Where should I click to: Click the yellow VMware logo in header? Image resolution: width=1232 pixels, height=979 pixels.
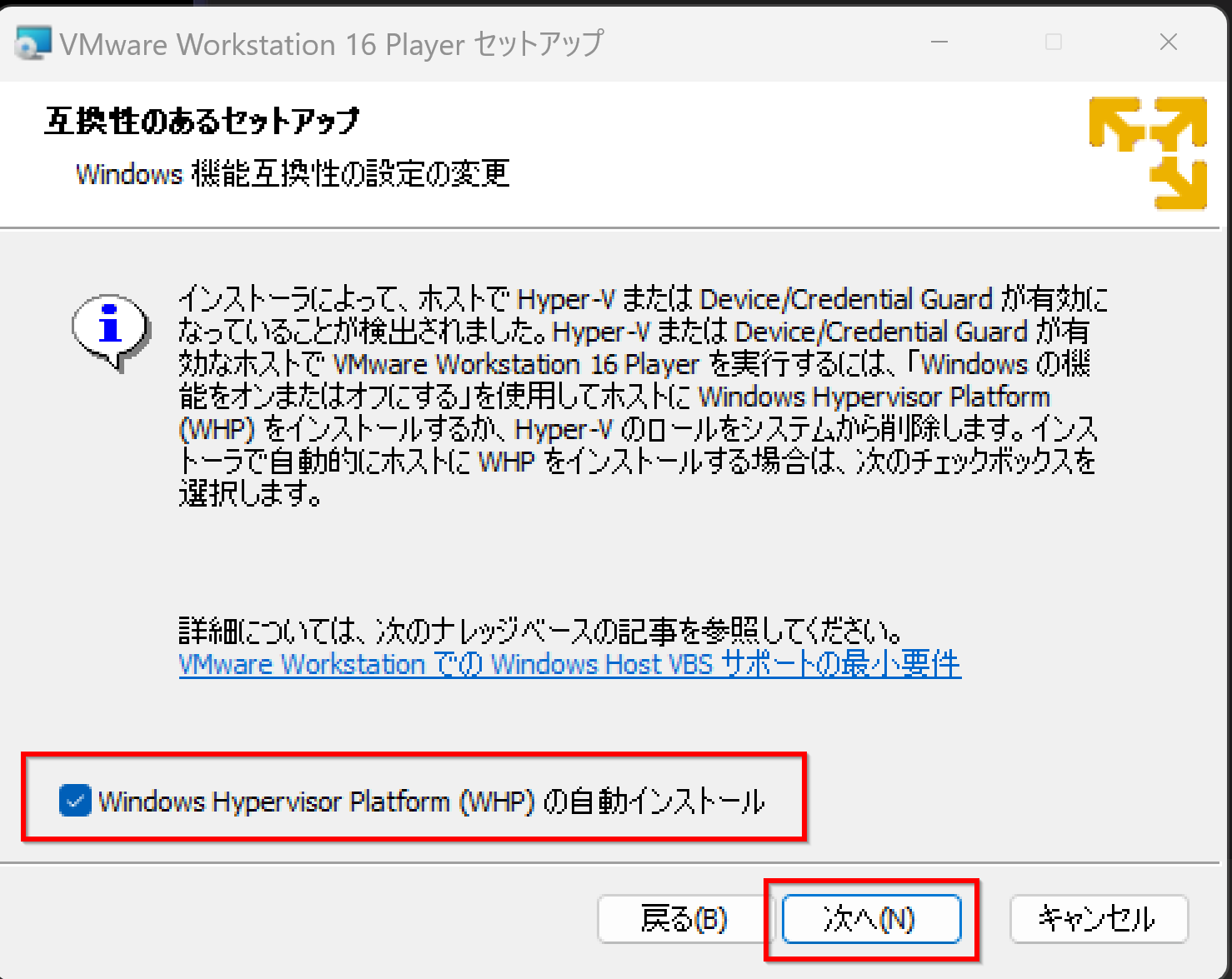pyautogui.click(x=1148, y=152)
